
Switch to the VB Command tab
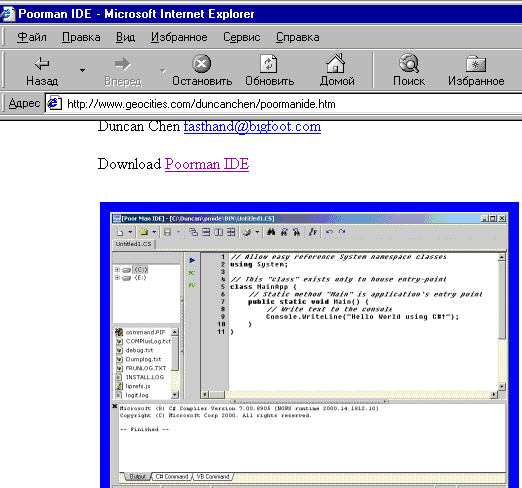(x=213, y=477)
